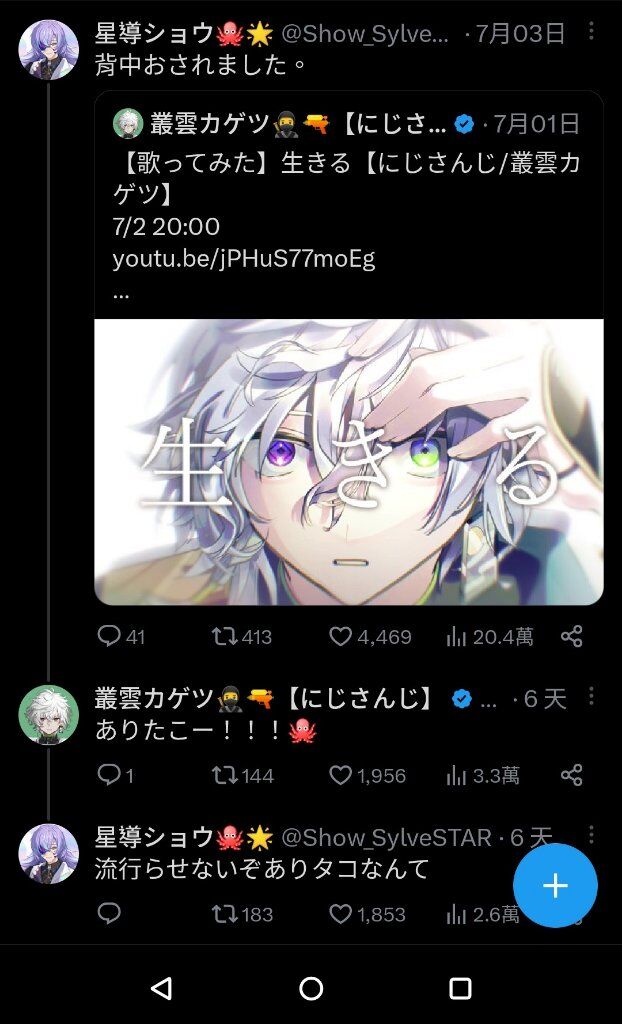Image resolution: width=622 pixels, height=1024 pixels.
Task: Reply to the 流行らせないぞありタコなんて tweet
Action: (109, 914)
